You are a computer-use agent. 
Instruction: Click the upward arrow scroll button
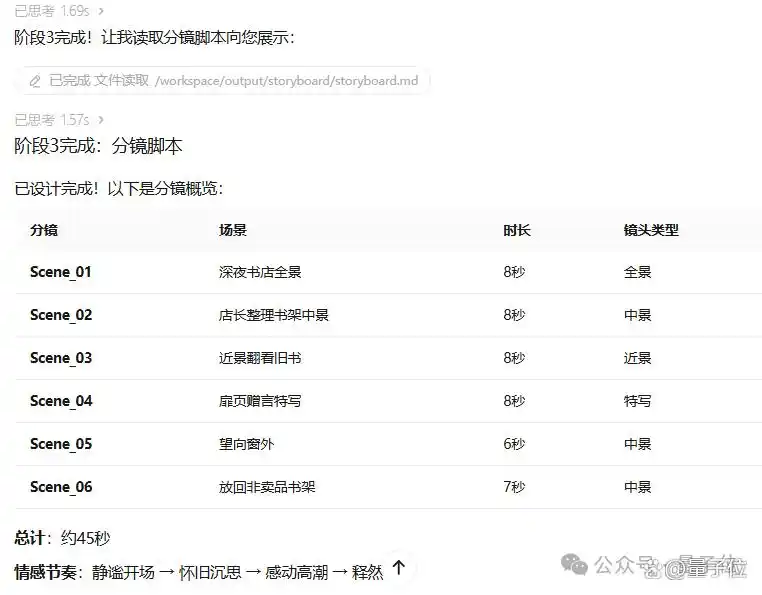point(399,567)
